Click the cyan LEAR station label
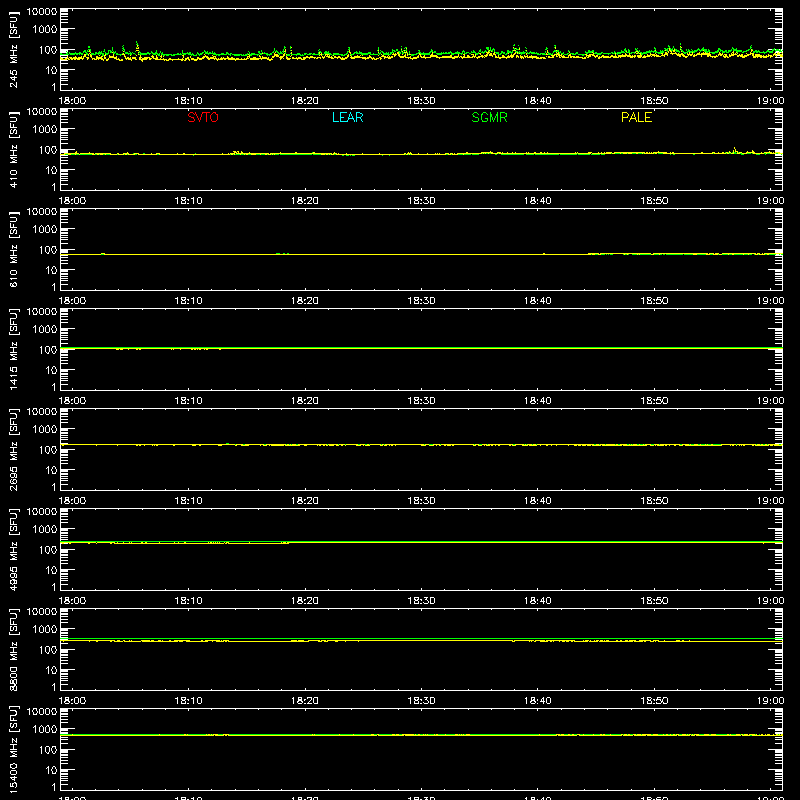Screen dimensions: 800x800 click(347, 117)
